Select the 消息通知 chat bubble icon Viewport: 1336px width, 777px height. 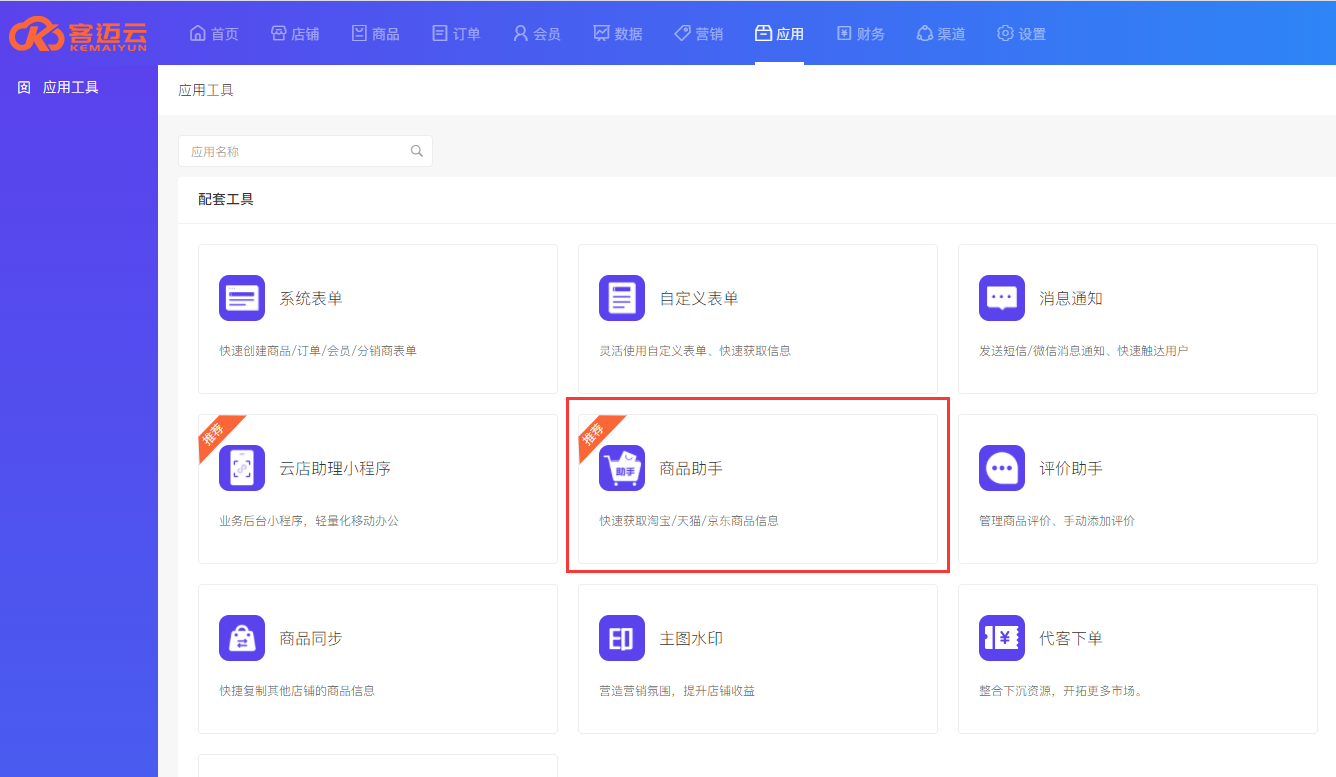1002,298
